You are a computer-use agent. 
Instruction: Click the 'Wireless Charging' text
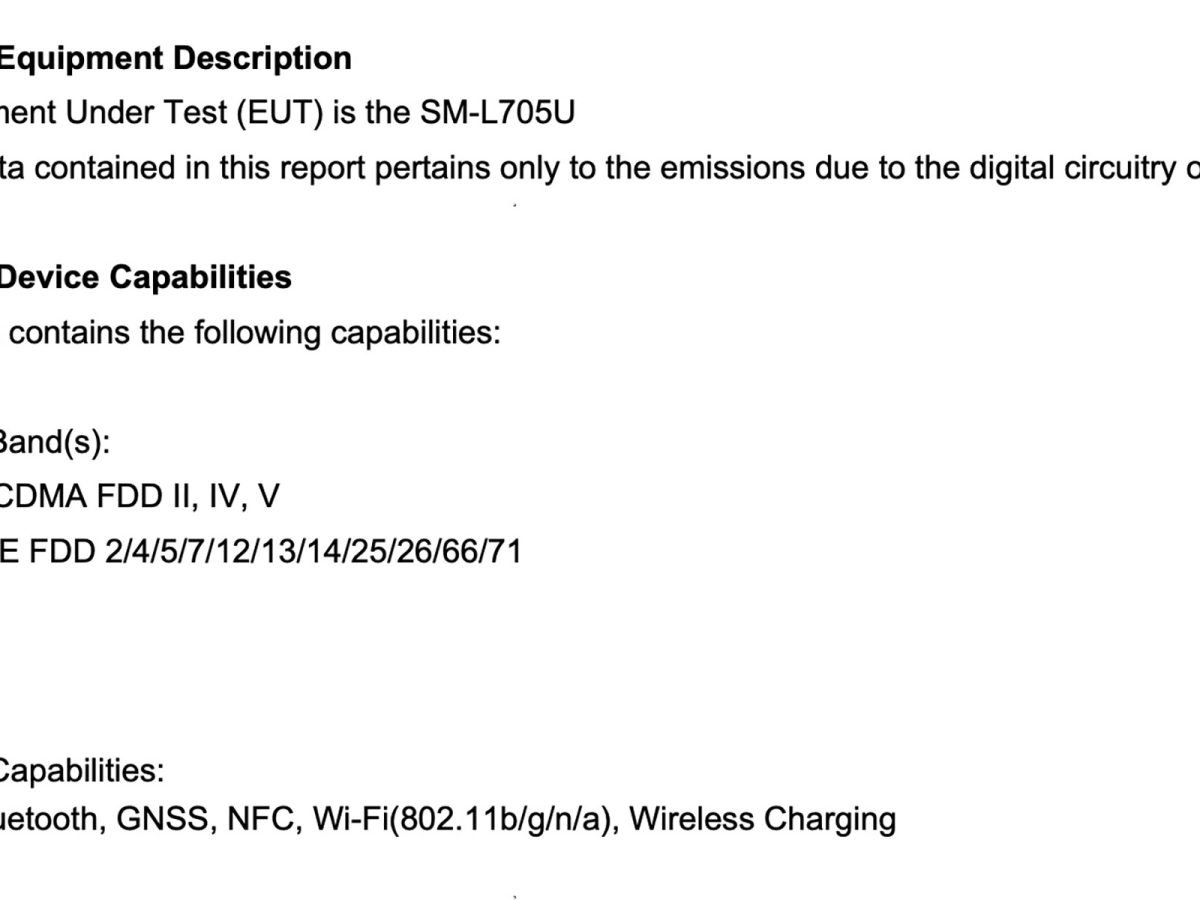[763, 820]
